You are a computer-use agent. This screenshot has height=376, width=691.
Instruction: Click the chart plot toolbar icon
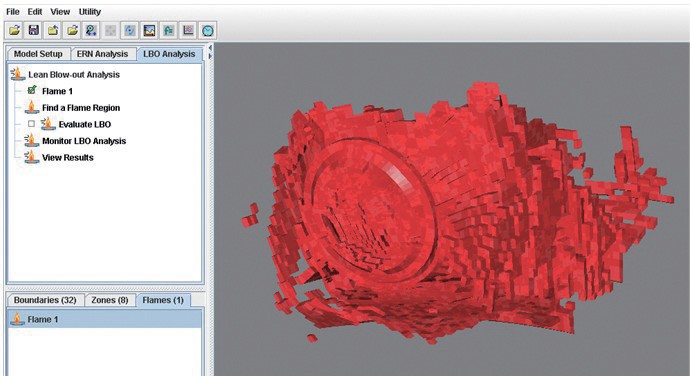(188, 30)
